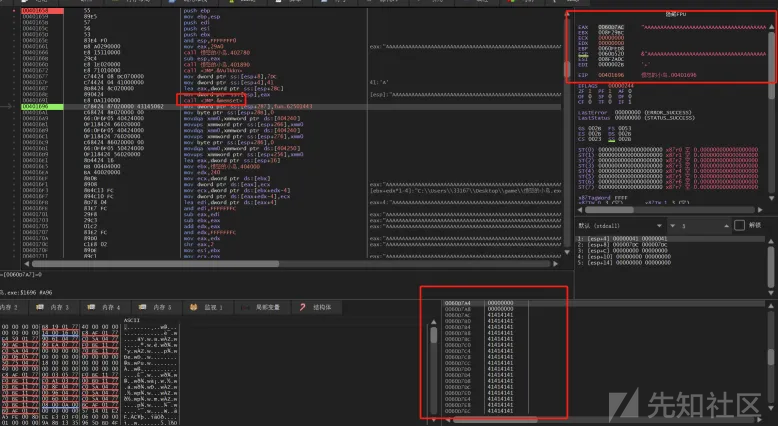The image size is (778, 426).
Task: Select the mov ebp,esp instruction
Action: [201, 16]
